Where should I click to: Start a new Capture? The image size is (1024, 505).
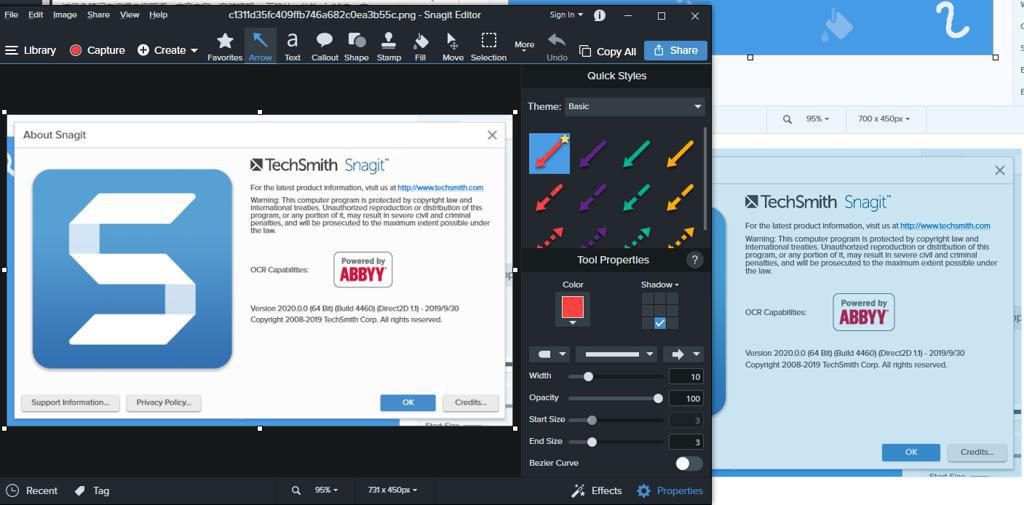pos(97,50)
